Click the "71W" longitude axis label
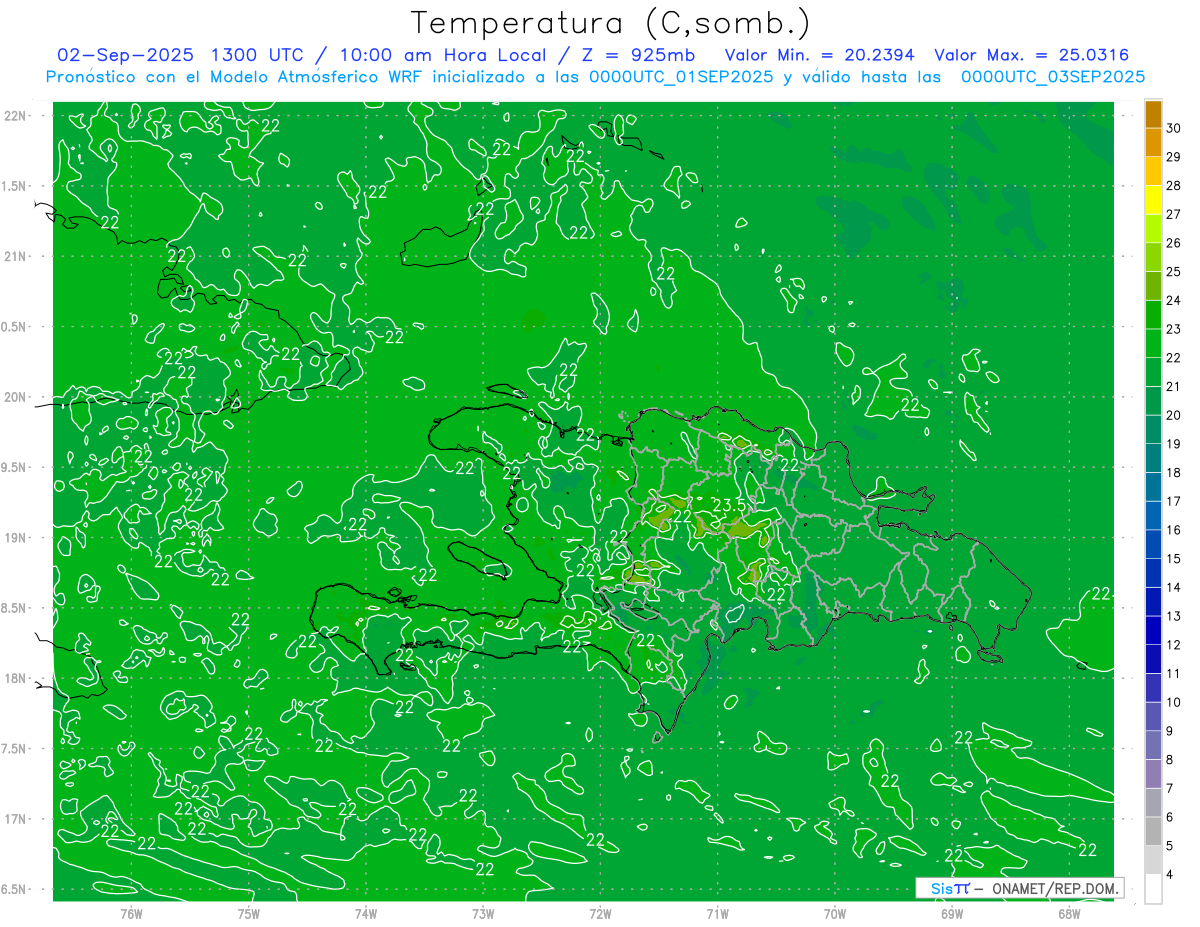Image resolution: width=1200 pixels, height=927 pixels. pyautogui.click(x=717, y=913)
